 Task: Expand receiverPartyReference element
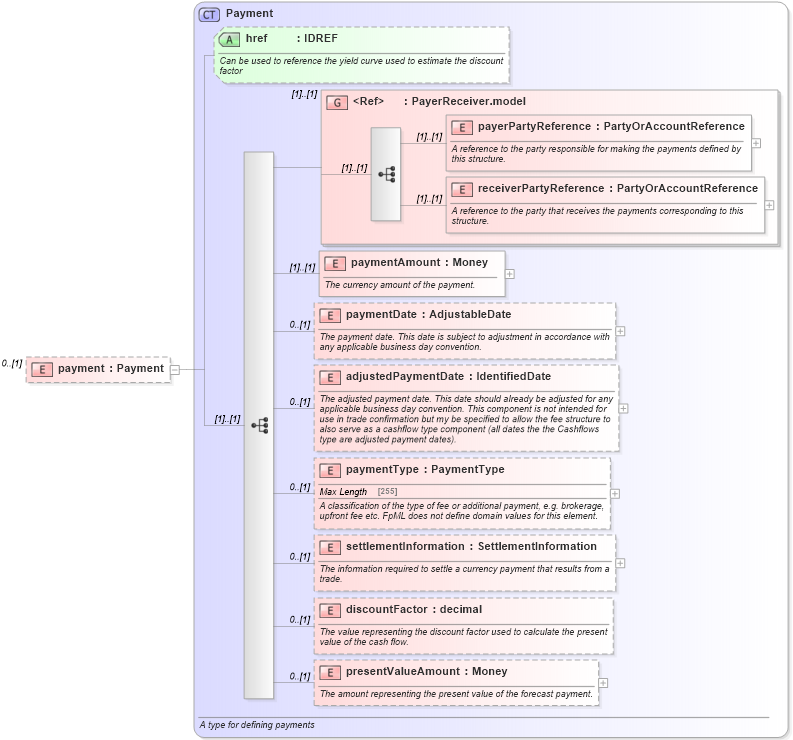pos(769,205)
